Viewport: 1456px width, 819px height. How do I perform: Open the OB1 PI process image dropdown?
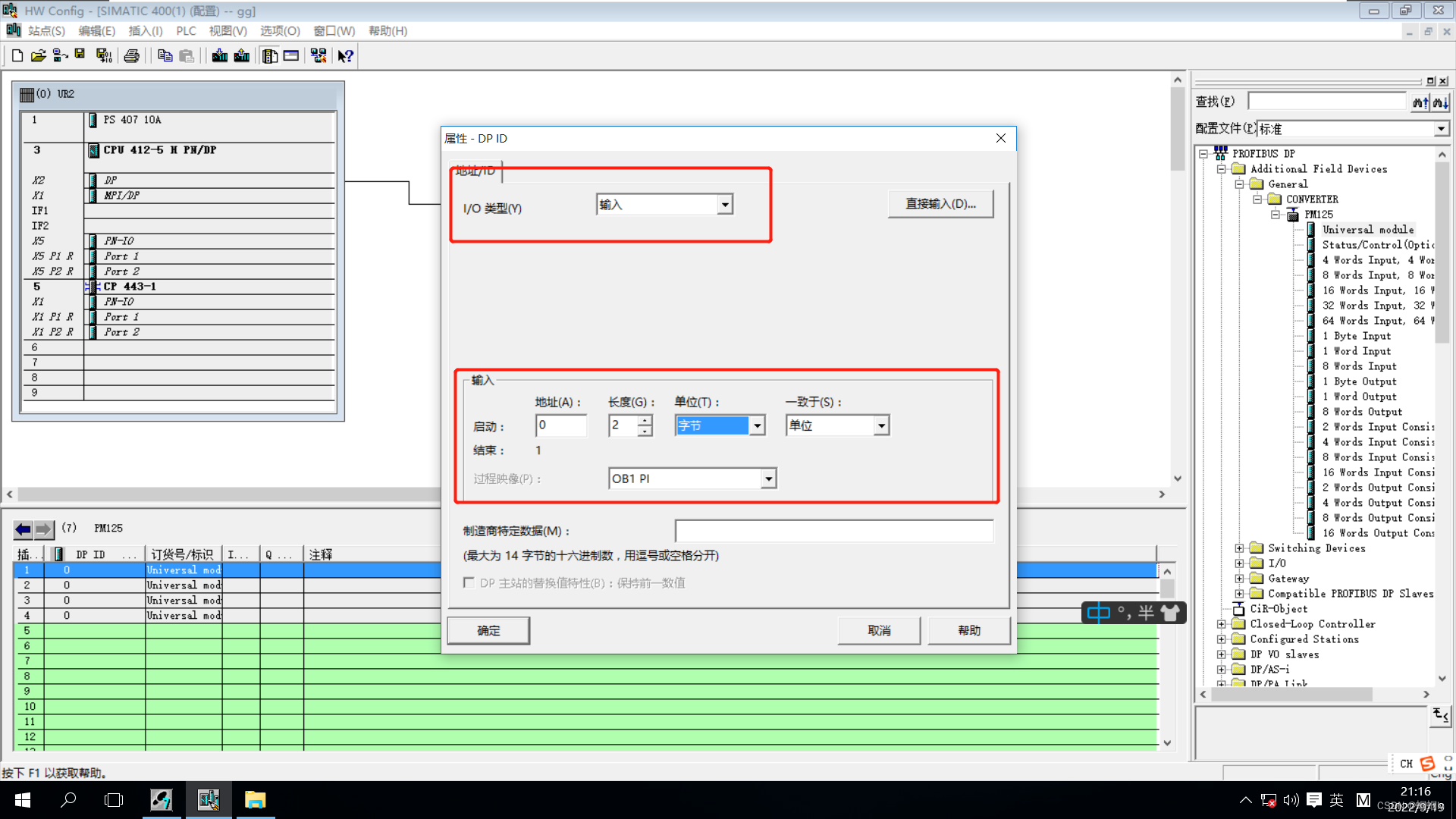768,479
